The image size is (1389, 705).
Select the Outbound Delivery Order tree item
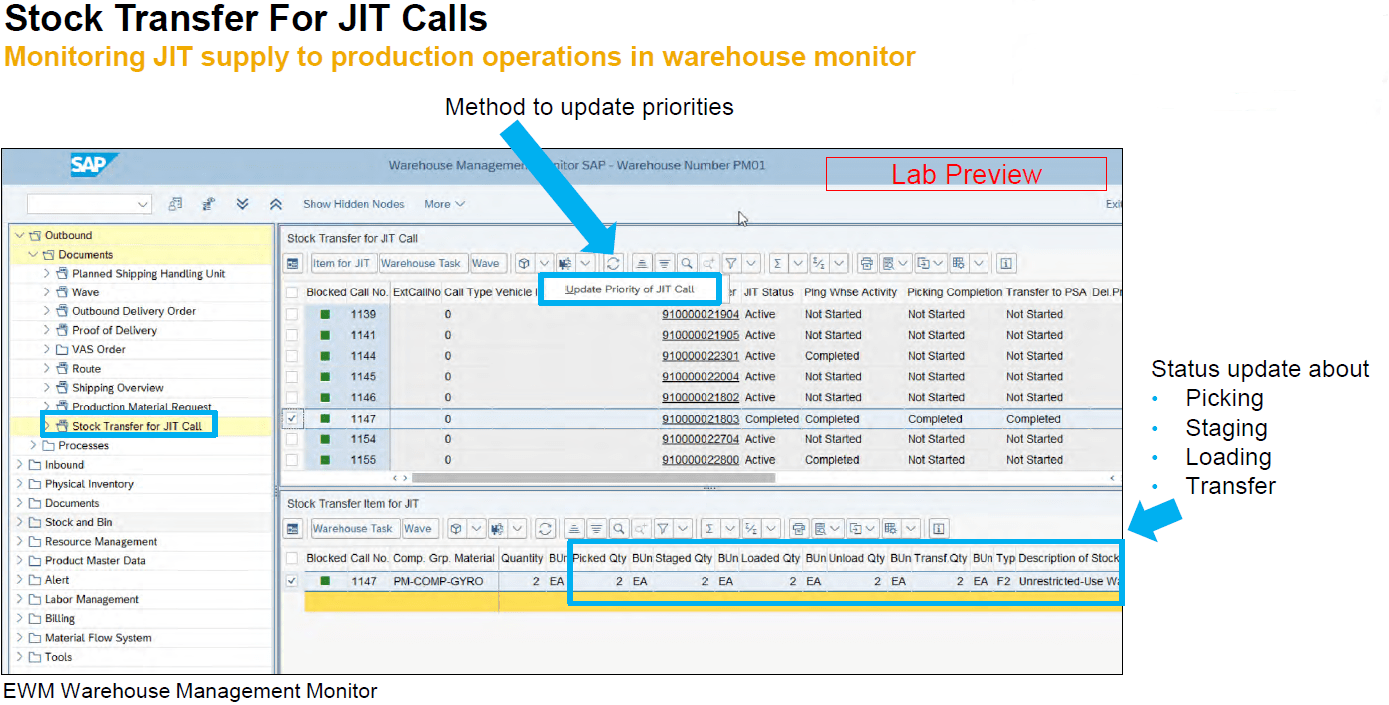click(x=134, y=311)
